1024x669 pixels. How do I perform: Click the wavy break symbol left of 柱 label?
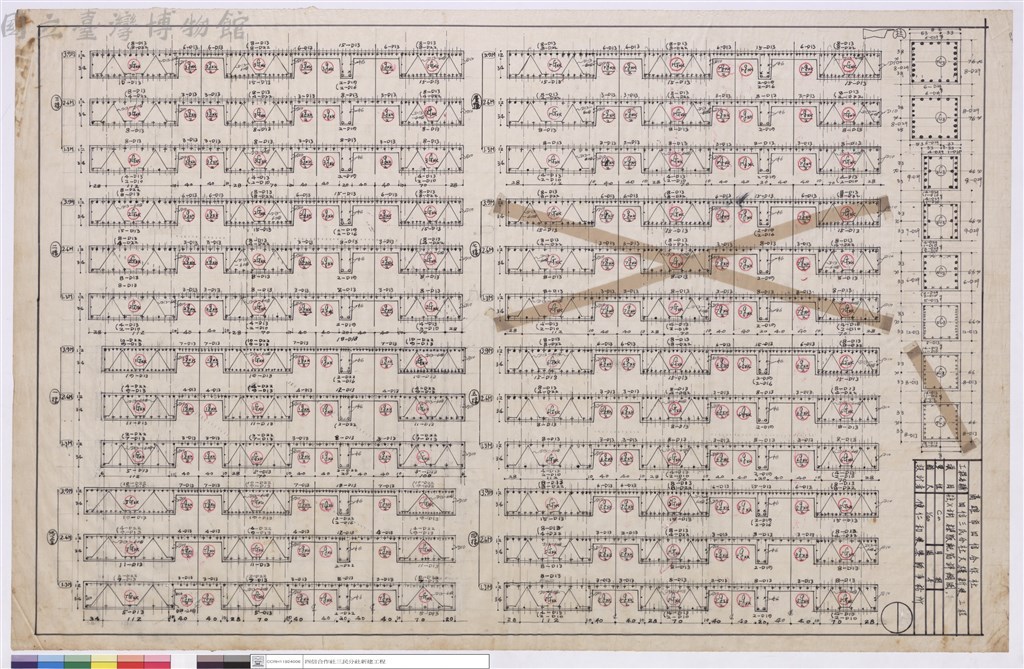(x=876, y=33)
